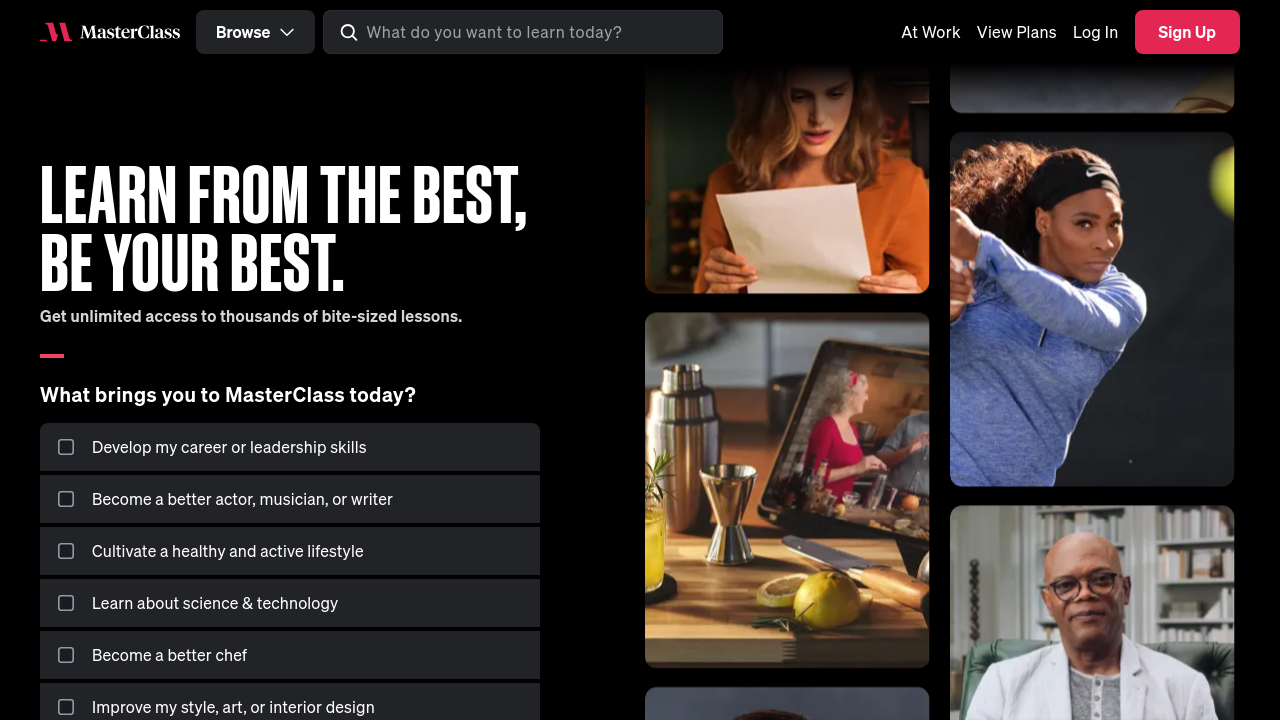Click the Log In link
This screenshot has height=720, width=1280.
tap(1095, 32)
